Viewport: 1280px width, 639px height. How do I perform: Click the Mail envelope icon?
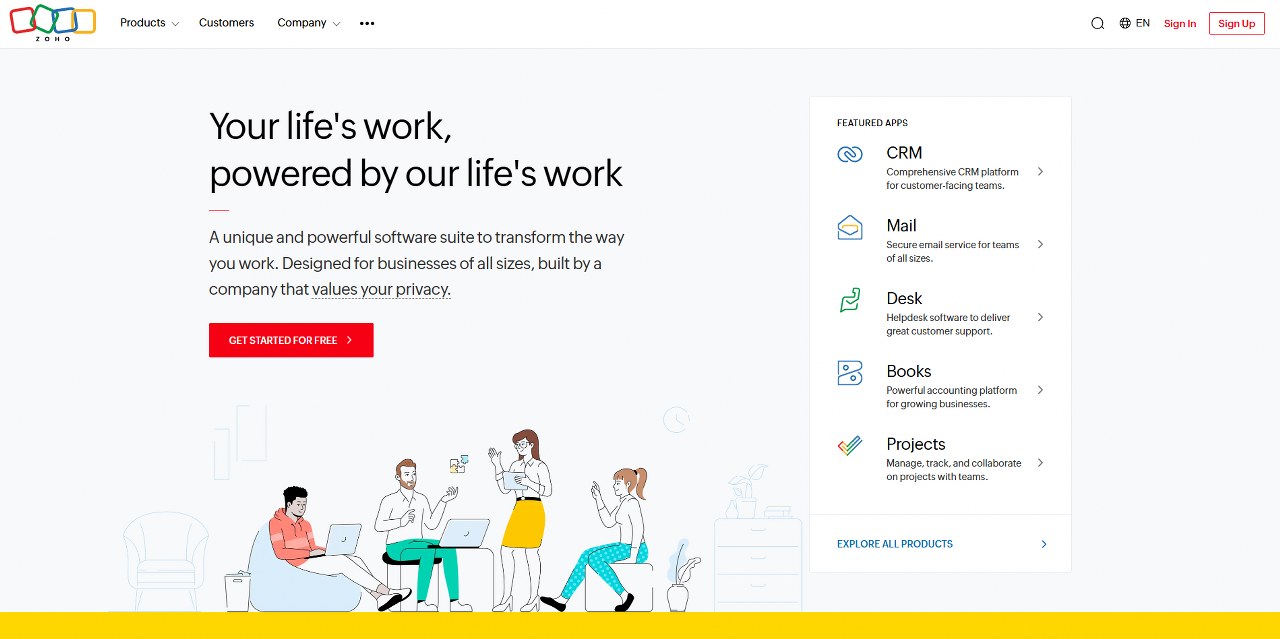[850, 227]
